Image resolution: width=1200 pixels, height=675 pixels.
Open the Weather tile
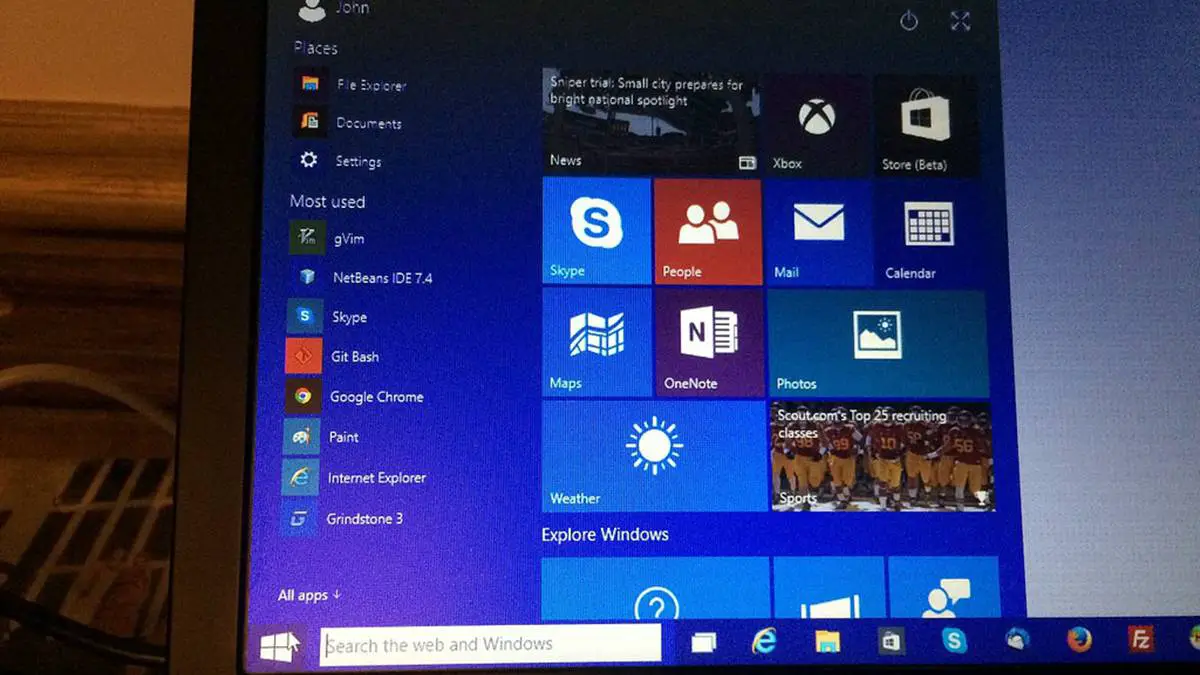[x=654, y=456]
